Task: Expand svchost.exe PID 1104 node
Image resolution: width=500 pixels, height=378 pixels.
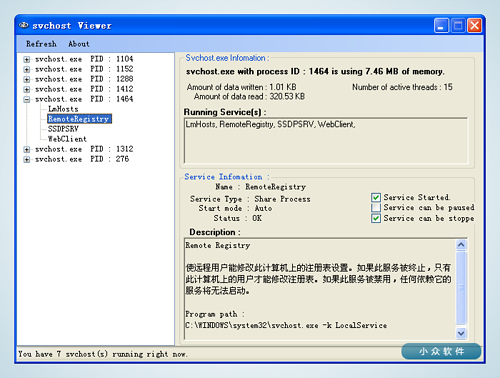Action: coord(27,59)
